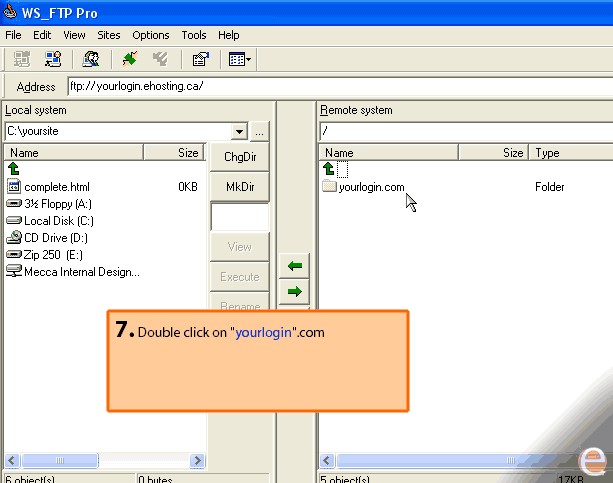
Task: Go up a folder in Remote system
Action: tap(329, 169)
